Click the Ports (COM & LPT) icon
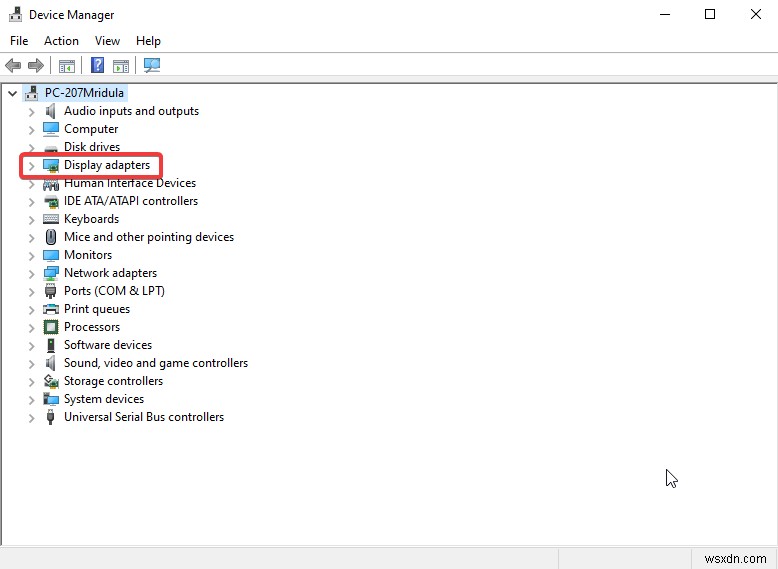This screenshot has width=778, height=569. 51,291
